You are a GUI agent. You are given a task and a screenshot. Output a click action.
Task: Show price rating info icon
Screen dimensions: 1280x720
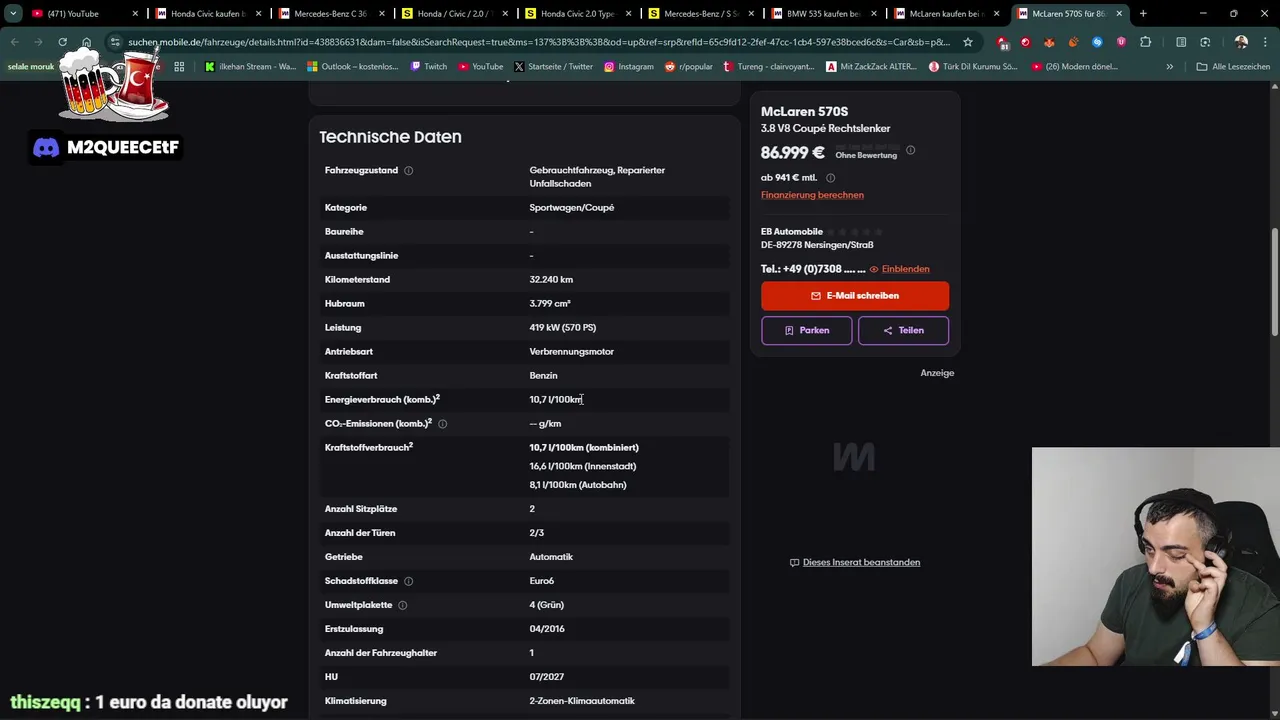click(910, 150)
